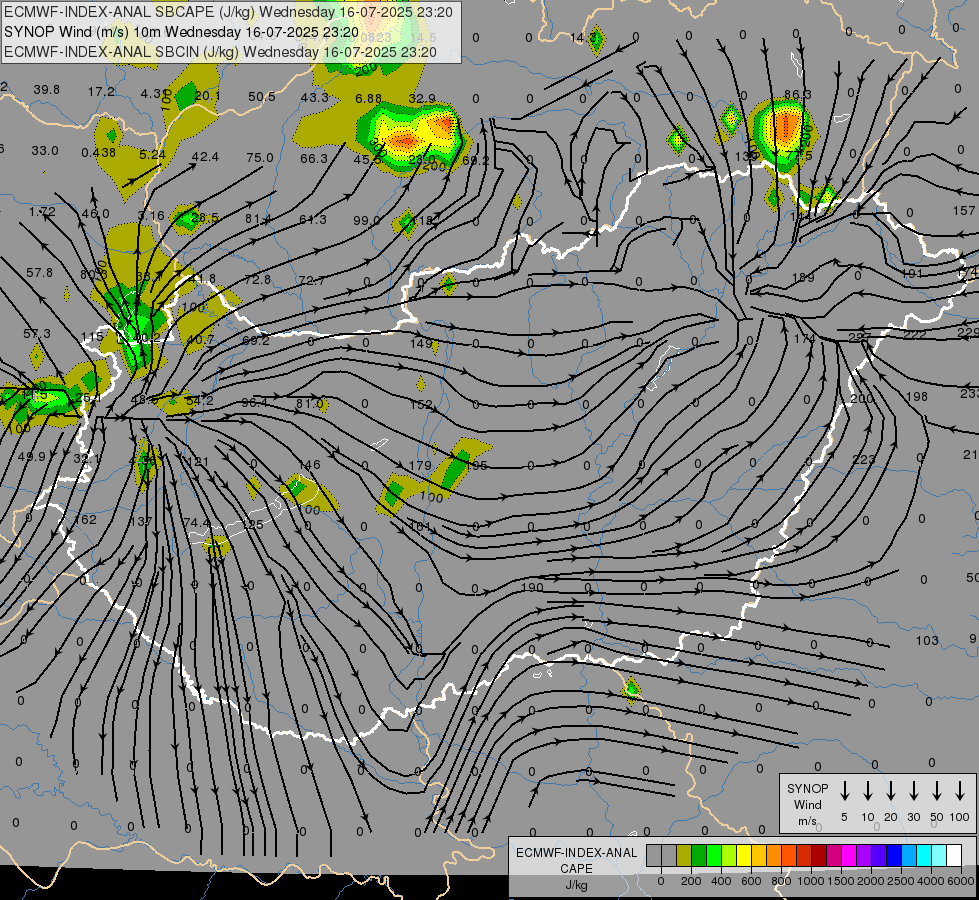Pick the olive CAPE legend swatch
The width and height of the screenshot is (979, 900).
pos(684,856)
